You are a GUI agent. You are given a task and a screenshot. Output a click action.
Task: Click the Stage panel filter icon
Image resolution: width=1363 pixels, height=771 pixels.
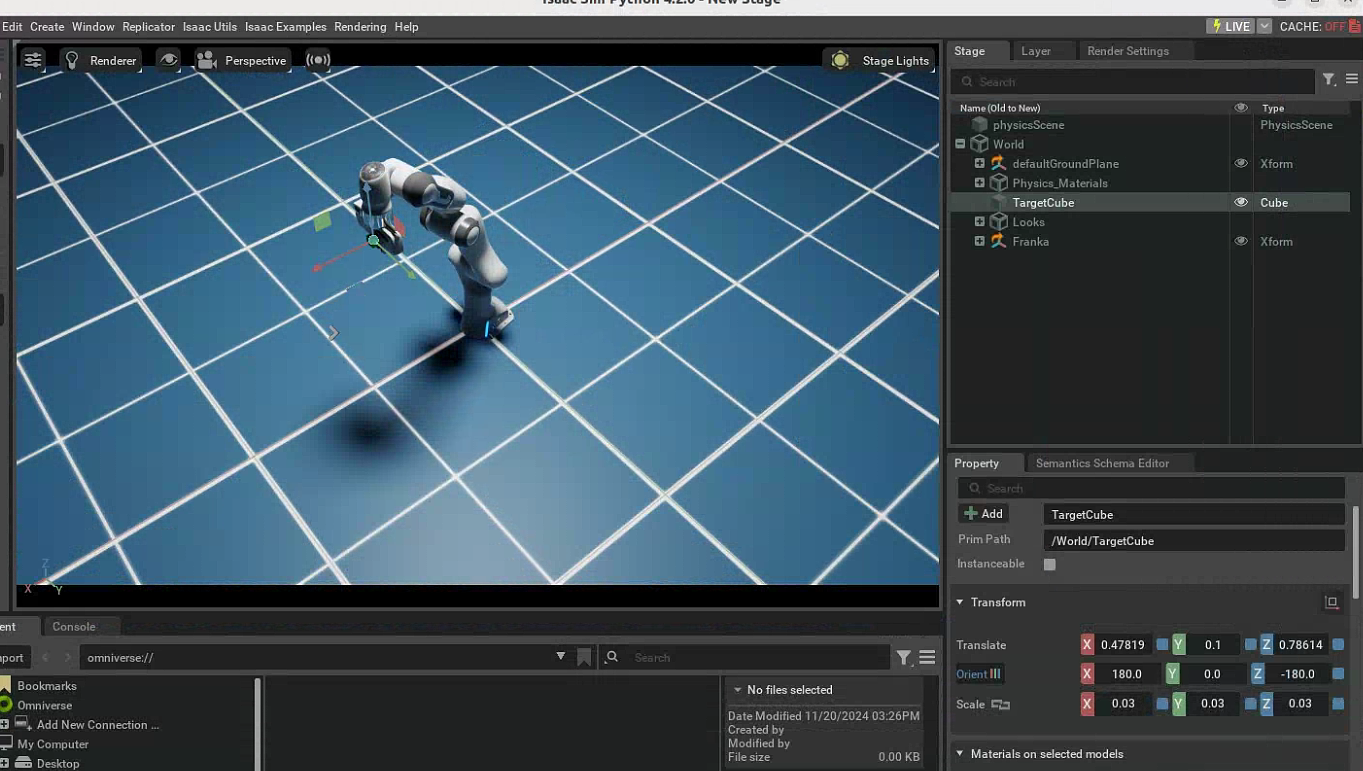pos(1329,80)
